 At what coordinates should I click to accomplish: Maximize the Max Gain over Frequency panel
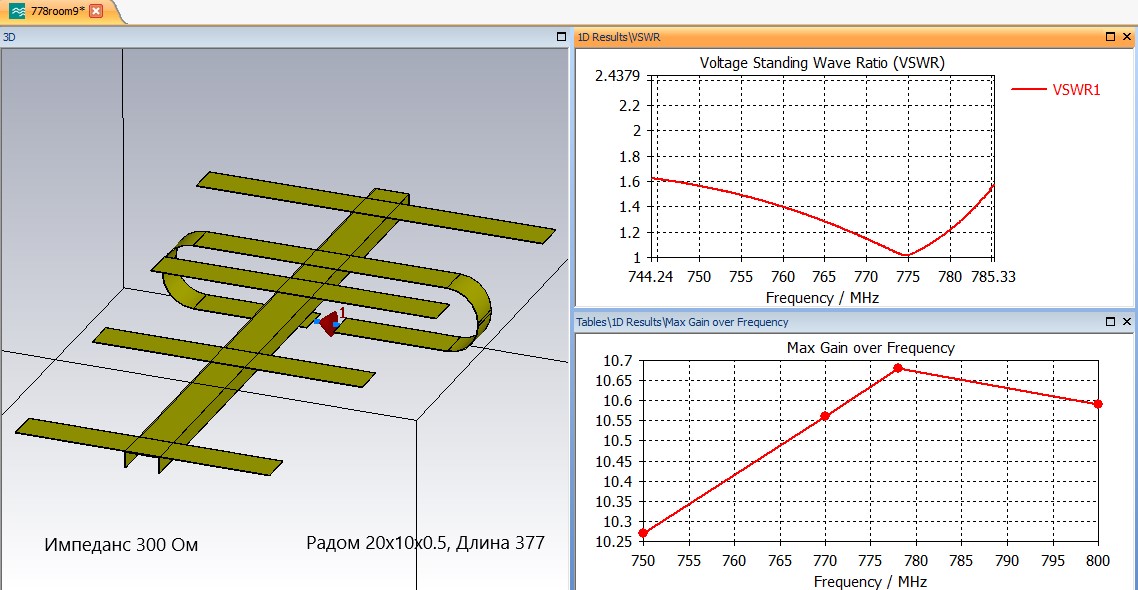tap(1110, 321)
